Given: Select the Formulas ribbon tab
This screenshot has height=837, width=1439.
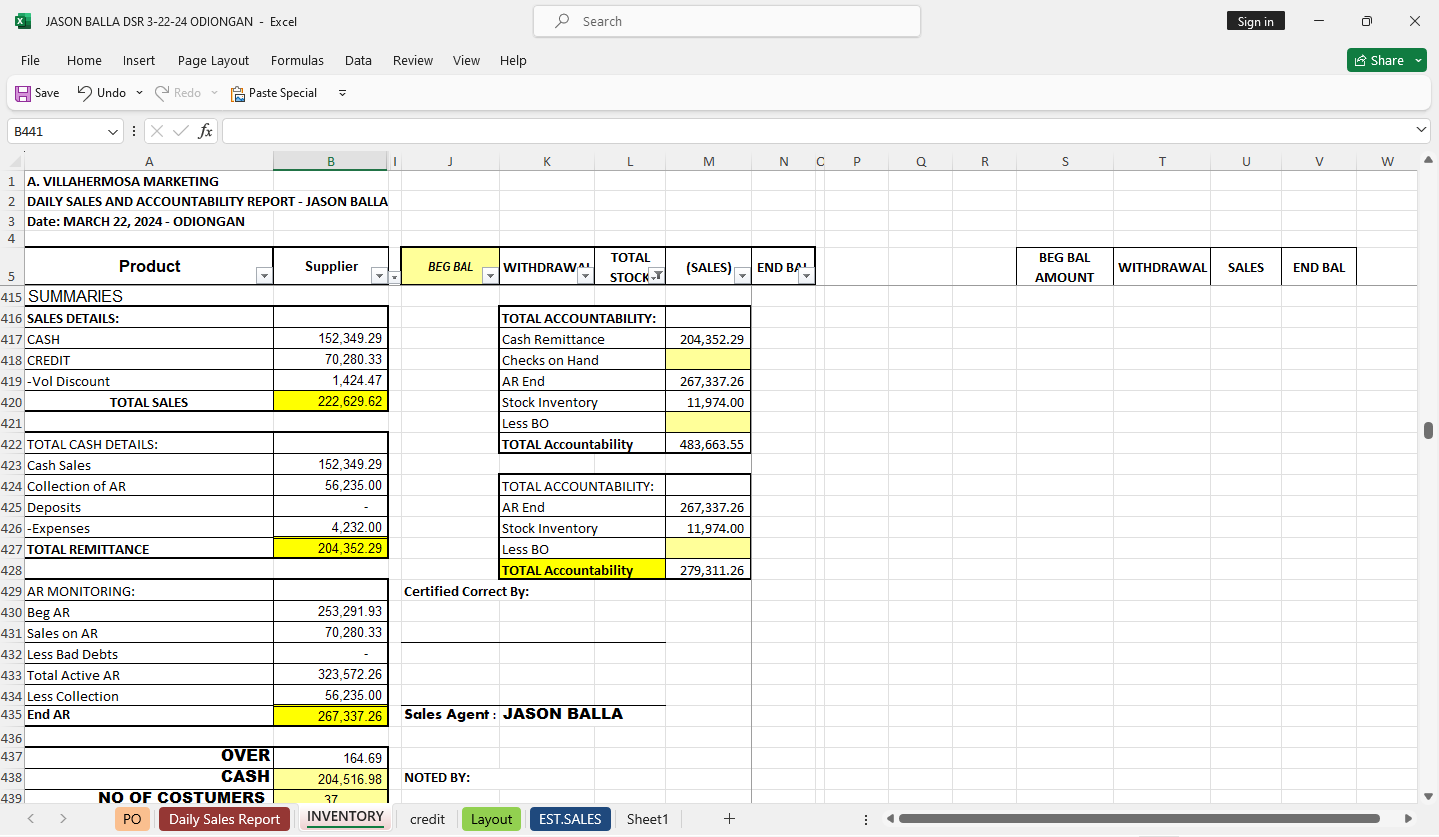Looking at the screenshot, I should (x=297, y=61).
